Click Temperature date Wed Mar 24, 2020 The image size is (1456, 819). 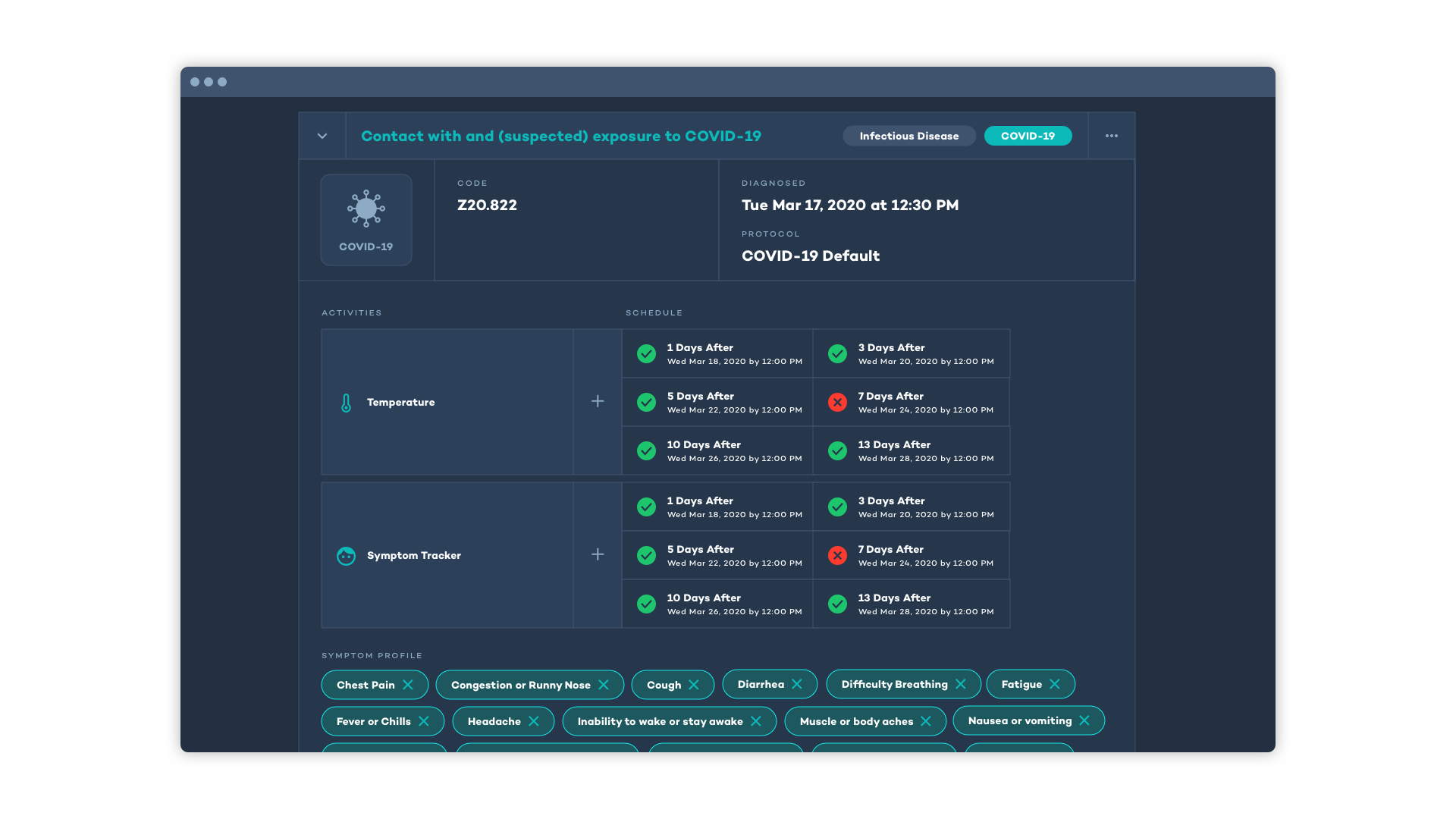point(925,410)
